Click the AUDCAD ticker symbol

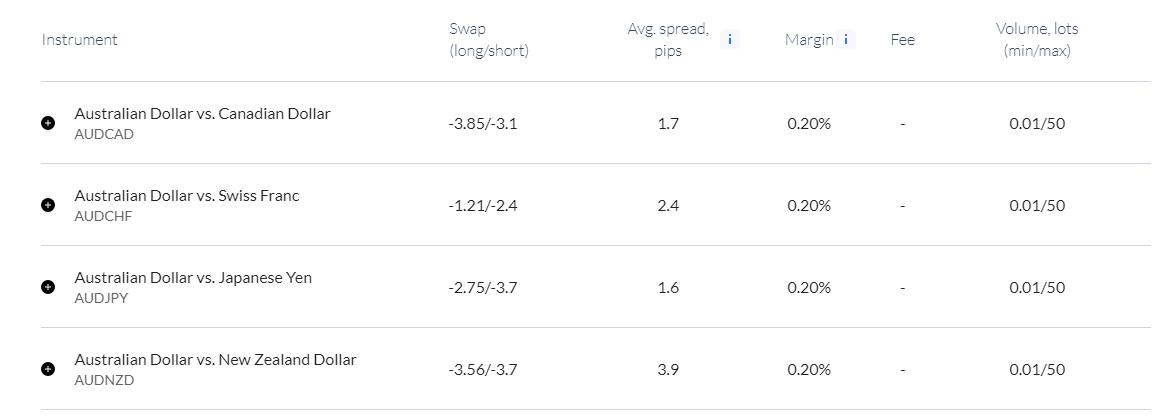click(104, 134)
